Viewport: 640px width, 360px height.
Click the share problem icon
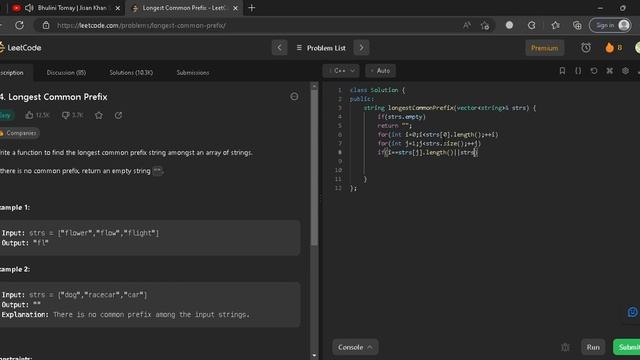(118, 115)
